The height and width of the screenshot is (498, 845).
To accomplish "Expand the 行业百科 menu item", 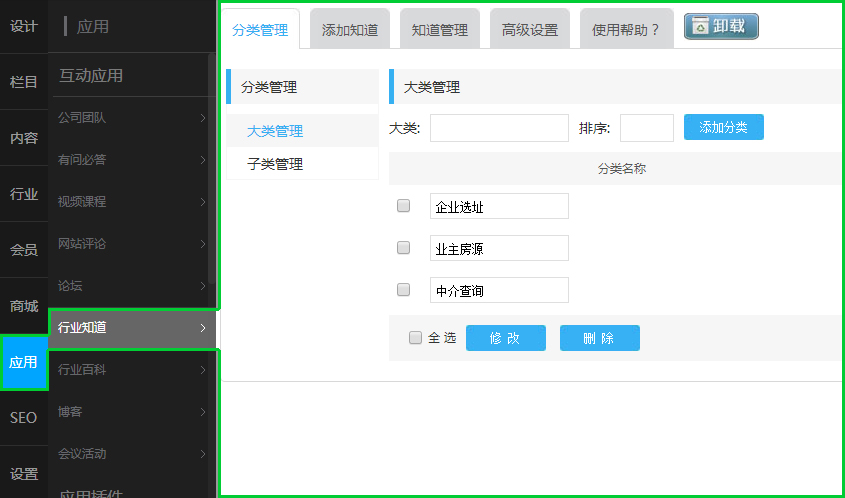I will (x=132, y=370).
